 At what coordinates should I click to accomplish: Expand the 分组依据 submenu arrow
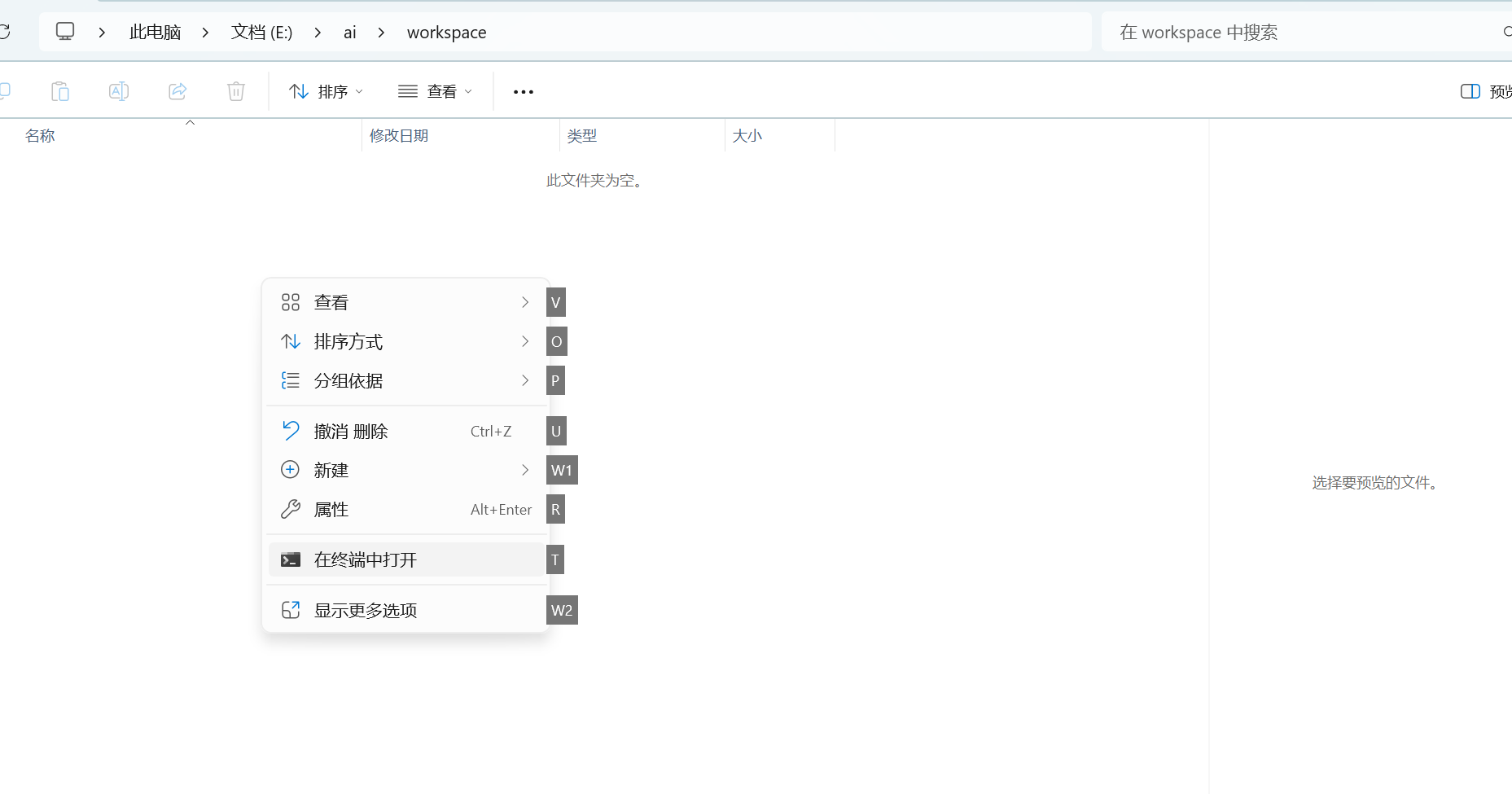click(x=524, y=380)
